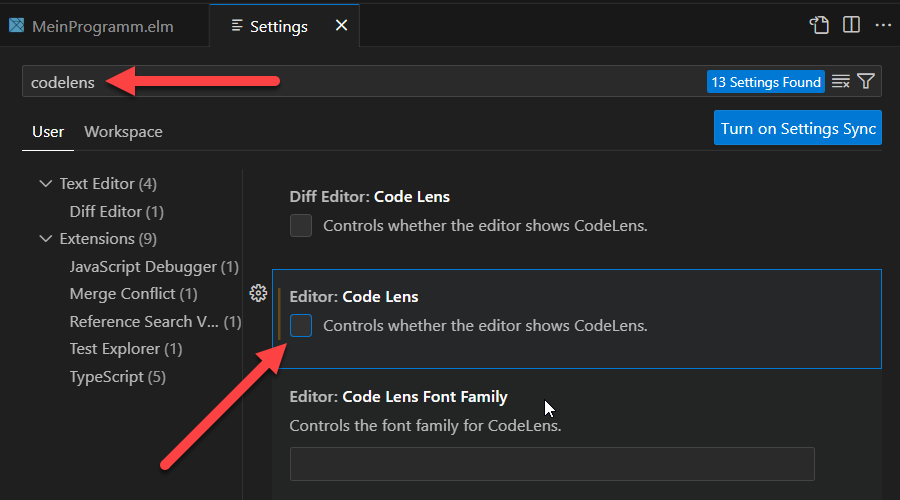Select Test Explorer (1) in the tree
Image resolution: width=900 pixels, height=500 pixels.
click(126, 349)
